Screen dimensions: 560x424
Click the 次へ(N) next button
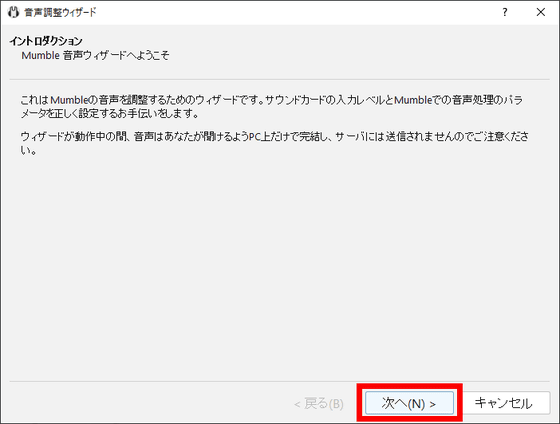coord(409,403)
